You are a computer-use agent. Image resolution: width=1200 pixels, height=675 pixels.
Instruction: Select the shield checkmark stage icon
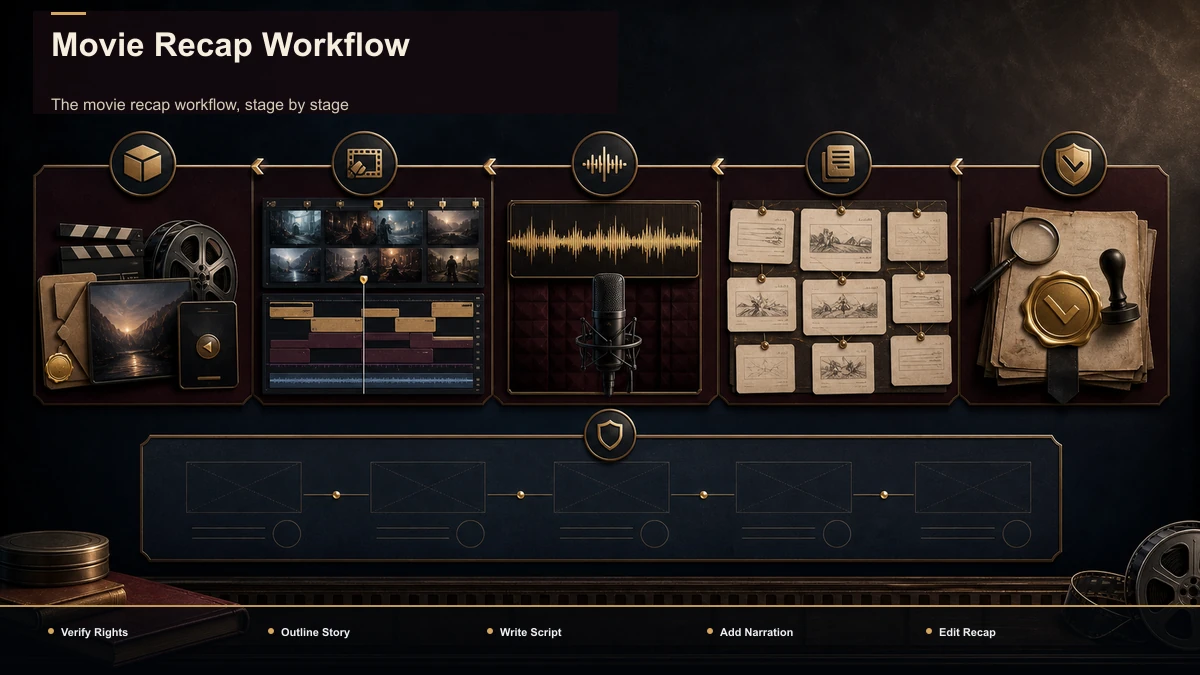click(x=1074, y=163)
